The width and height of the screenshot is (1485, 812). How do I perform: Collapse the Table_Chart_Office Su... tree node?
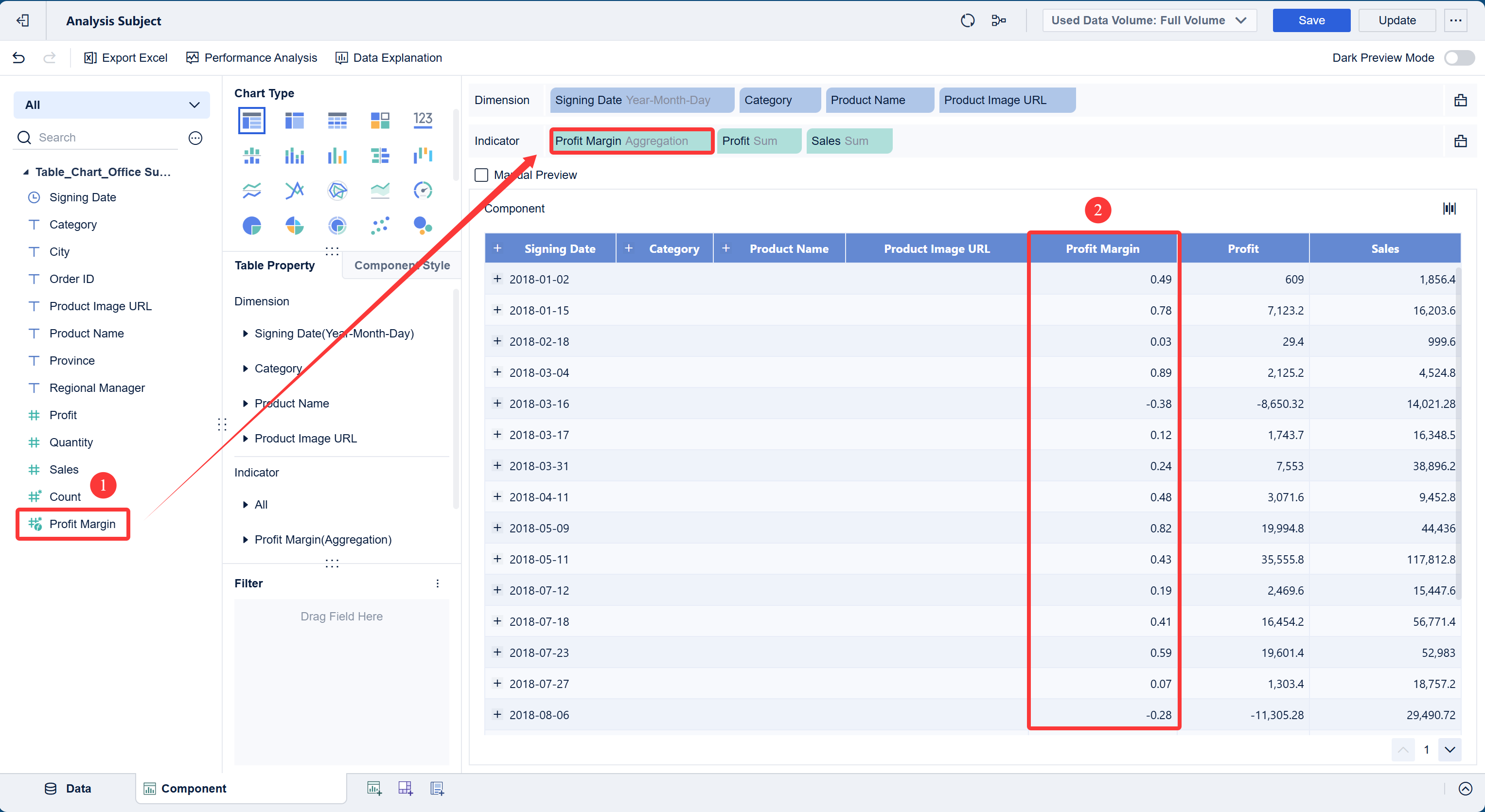click(26, 172)
